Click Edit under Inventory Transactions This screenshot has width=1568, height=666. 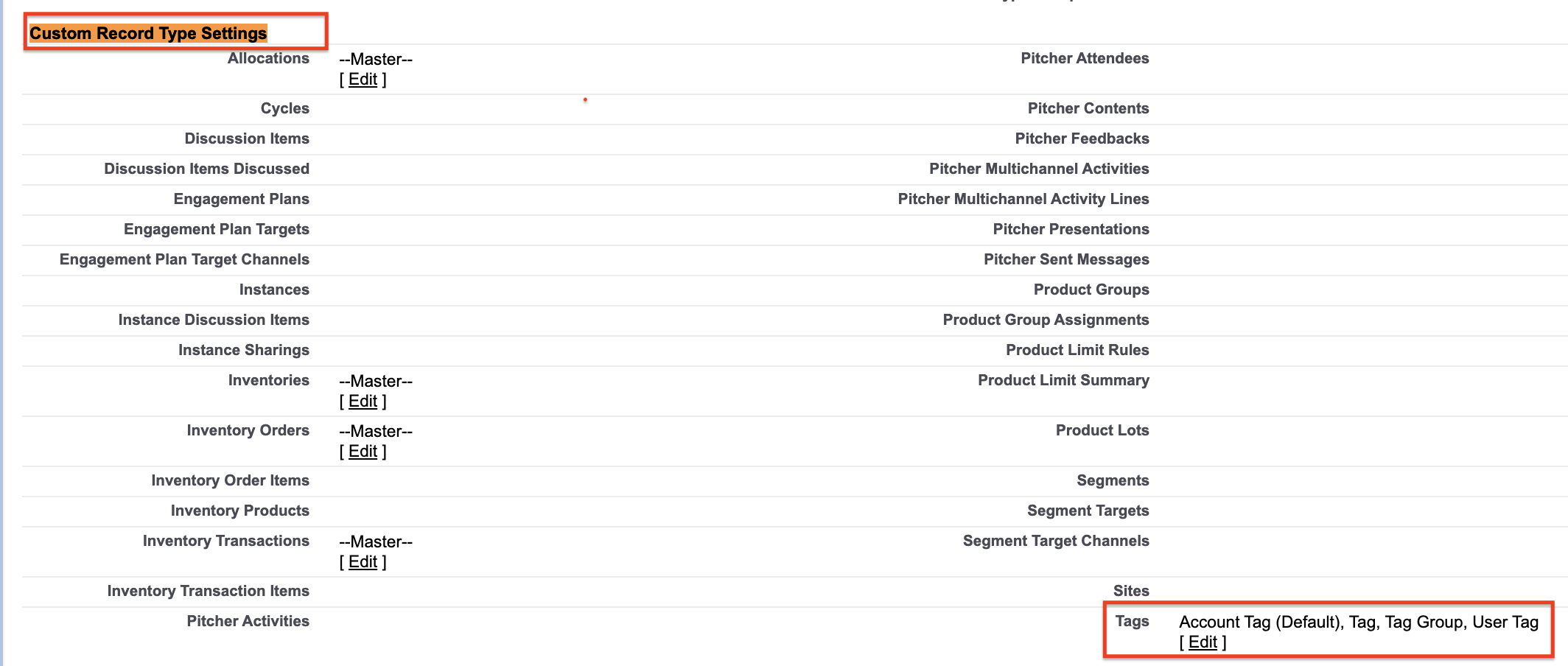(x=363, y=562)
